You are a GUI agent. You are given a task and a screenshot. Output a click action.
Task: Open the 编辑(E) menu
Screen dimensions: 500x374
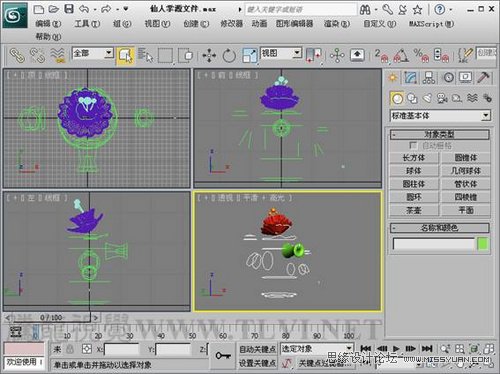[48, 24]
